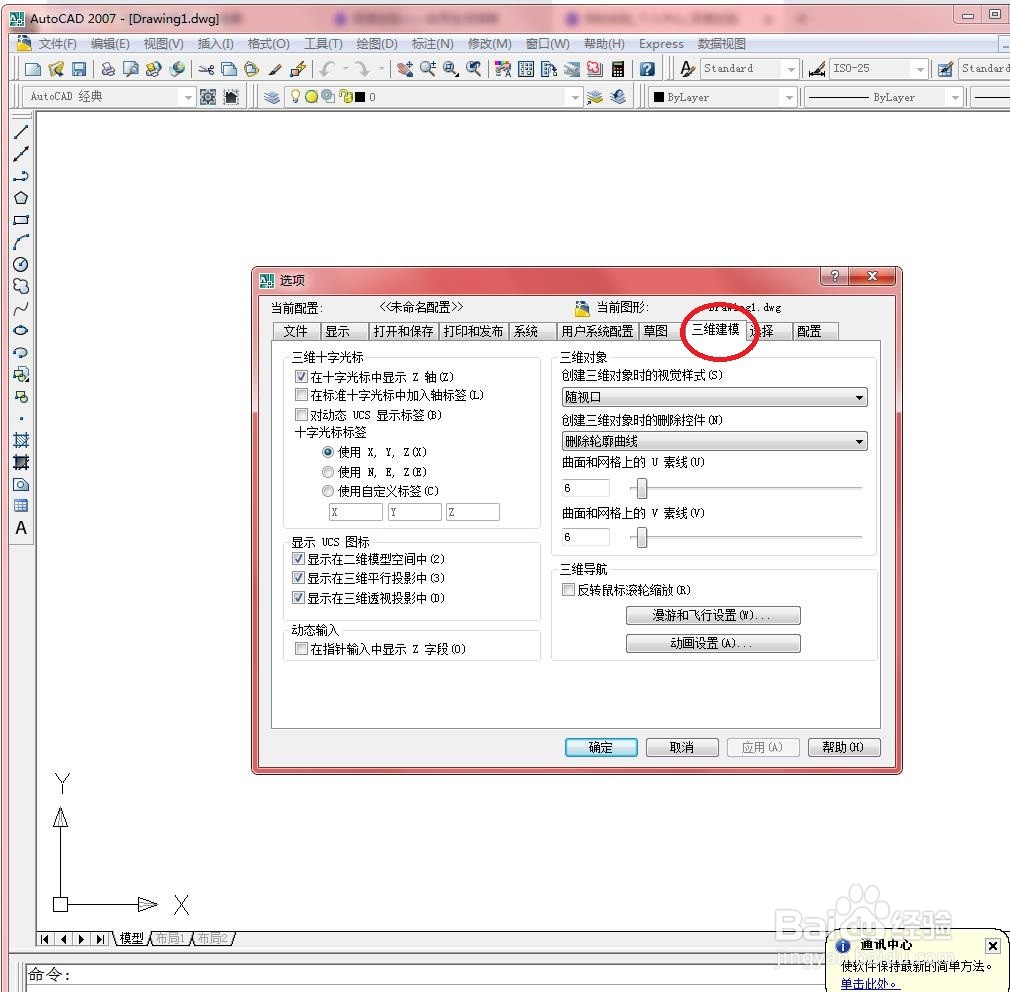The height and width of the screenshot is (992, 1010).
Task: Select the Hatch tool
Action: pos(21,441)
